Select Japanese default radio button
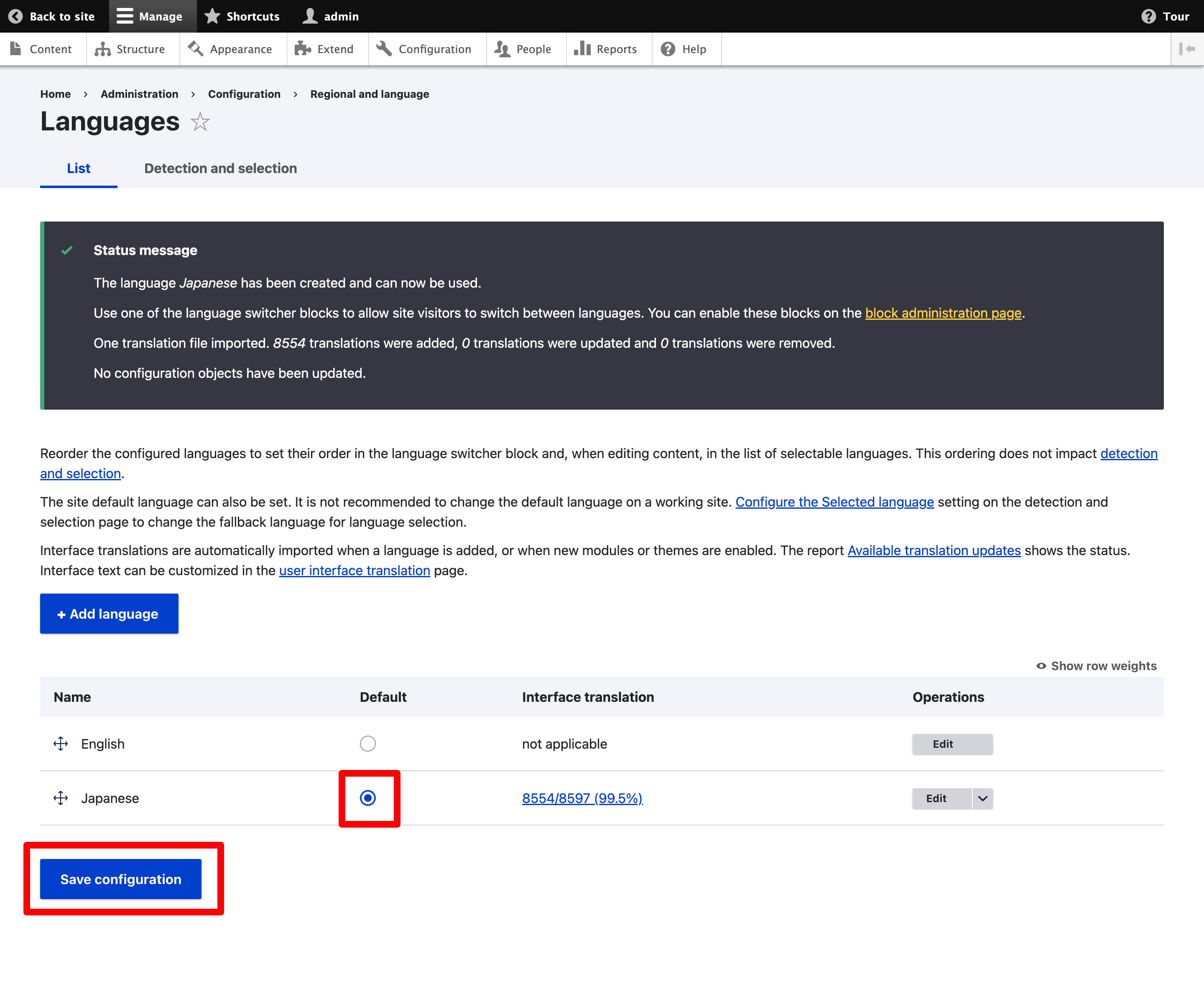The height and width of the screenshot is (994, 1204). pos(367,798)
